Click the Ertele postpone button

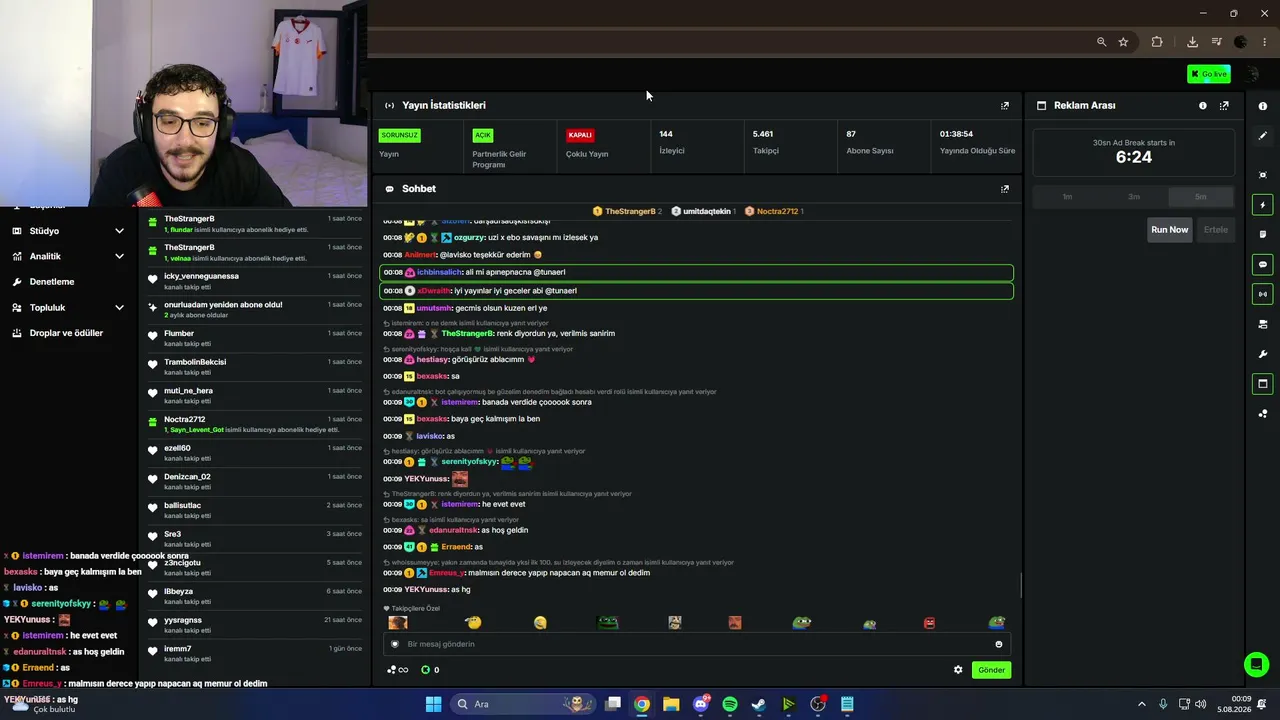1215,230
